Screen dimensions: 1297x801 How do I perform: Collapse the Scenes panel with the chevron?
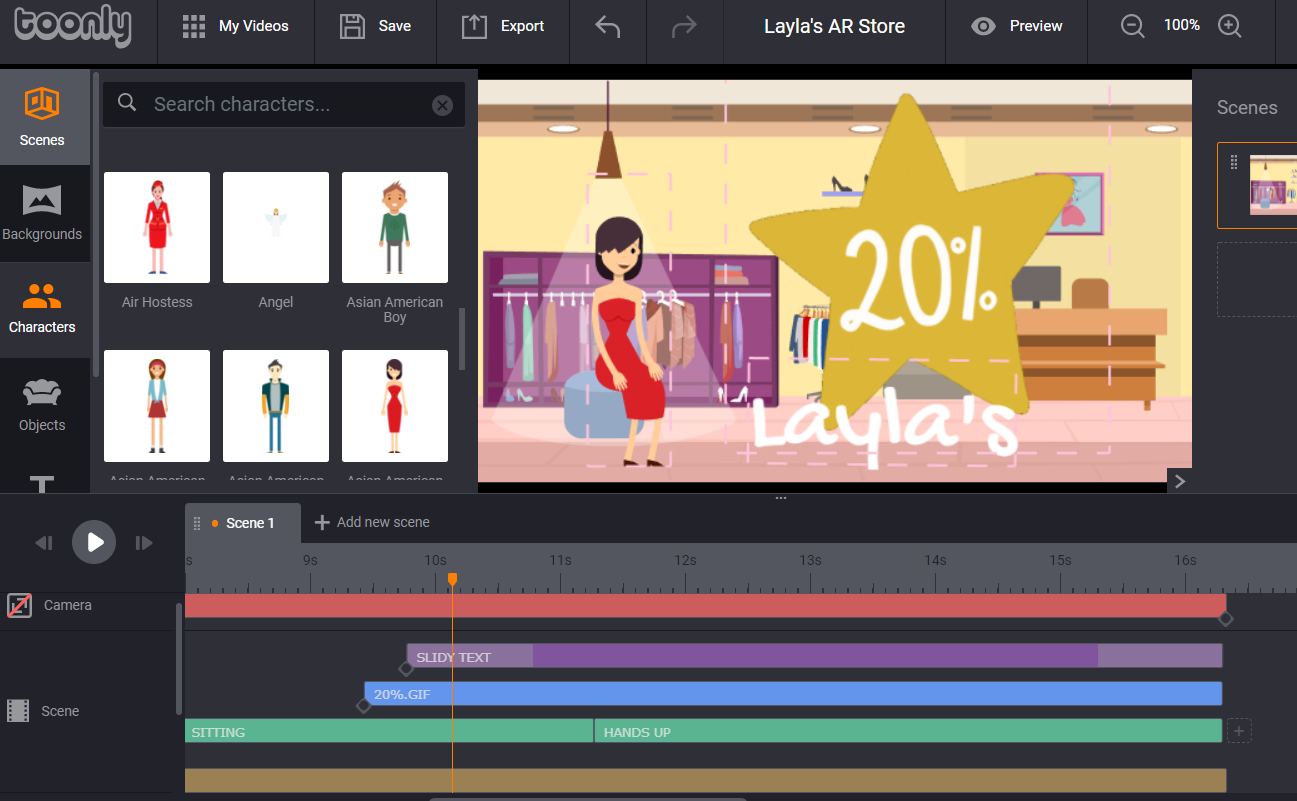tap(1180, 481)
